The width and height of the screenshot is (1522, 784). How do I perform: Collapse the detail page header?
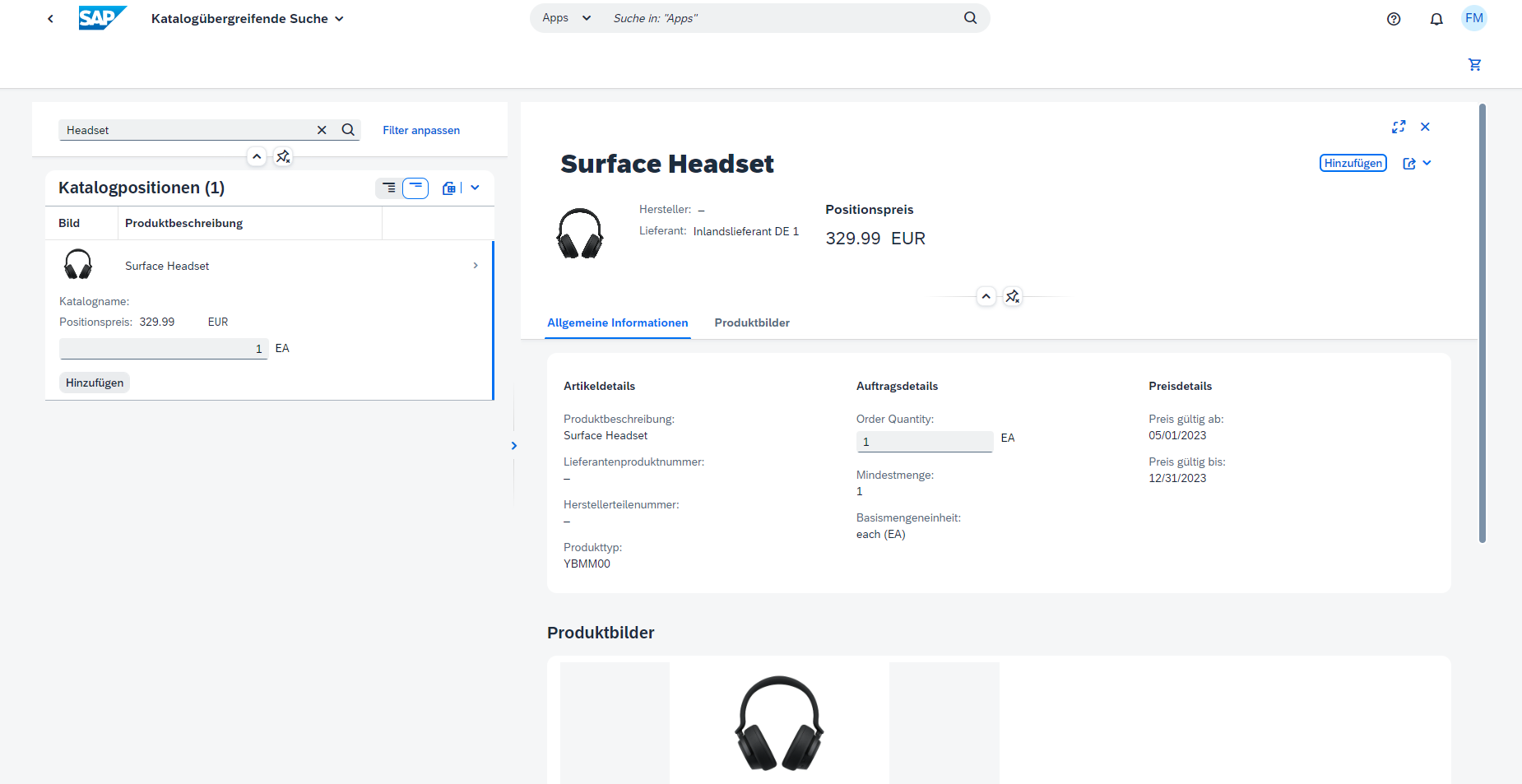986,296
